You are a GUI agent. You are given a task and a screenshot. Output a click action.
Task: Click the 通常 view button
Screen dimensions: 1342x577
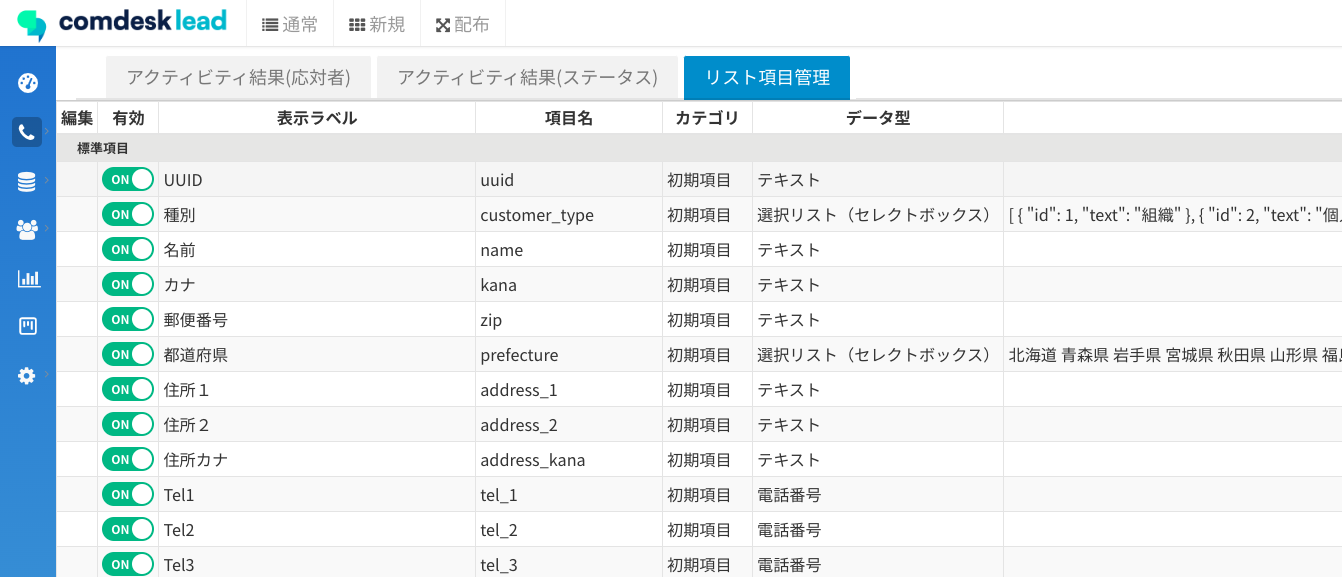coord(290,24)
